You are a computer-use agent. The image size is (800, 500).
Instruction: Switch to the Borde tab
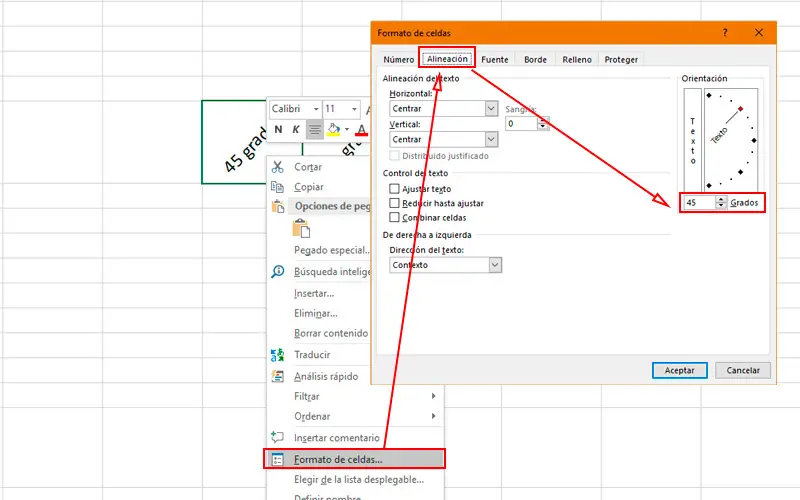(535, 59)
